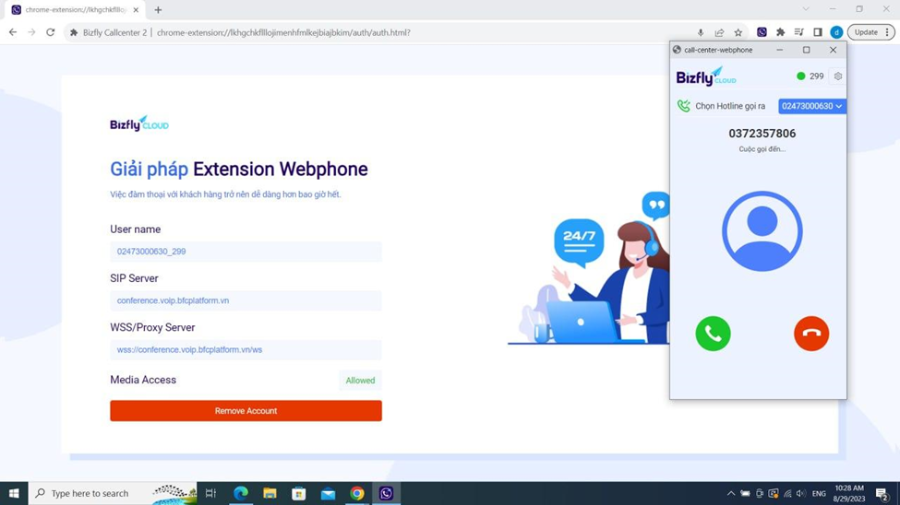Click the Bizfly Cloud logo on page

pos(139,123)
